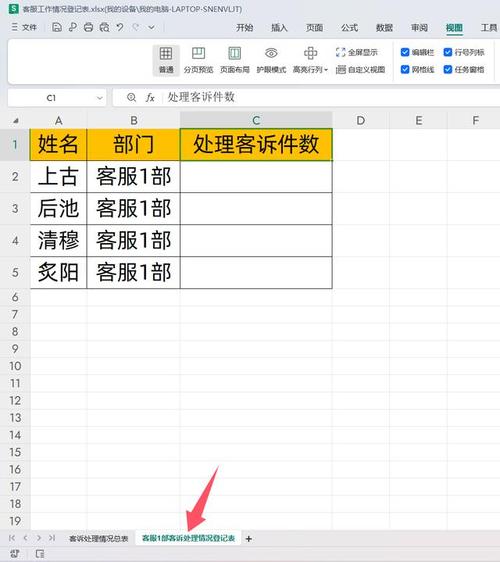Select the 视图 ribbon tab
500x562 pixels.
coord(454,28)
